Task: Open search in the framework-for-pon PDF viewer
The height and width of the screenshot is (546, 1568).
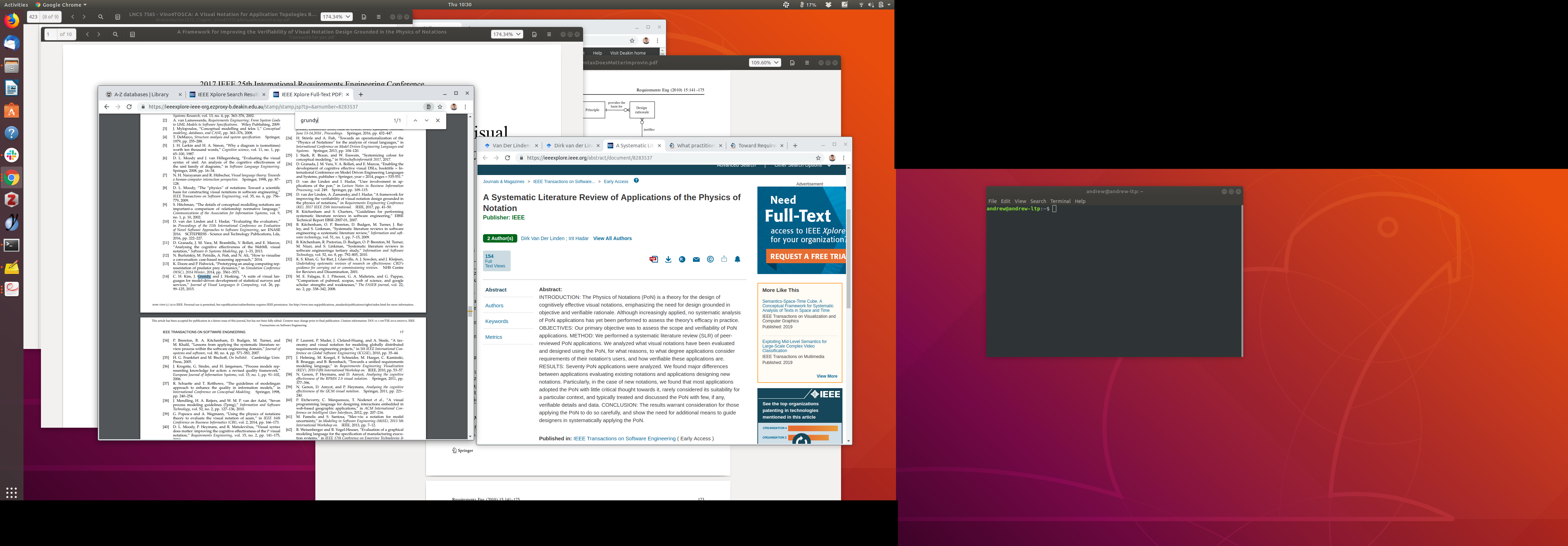Action: (x=115, y=35)
